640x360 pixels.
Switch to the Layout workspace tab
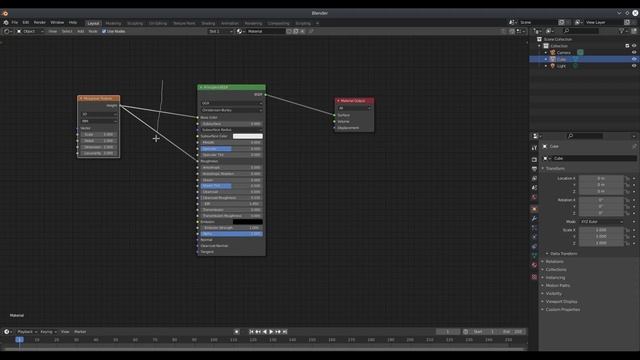point(93,23)
